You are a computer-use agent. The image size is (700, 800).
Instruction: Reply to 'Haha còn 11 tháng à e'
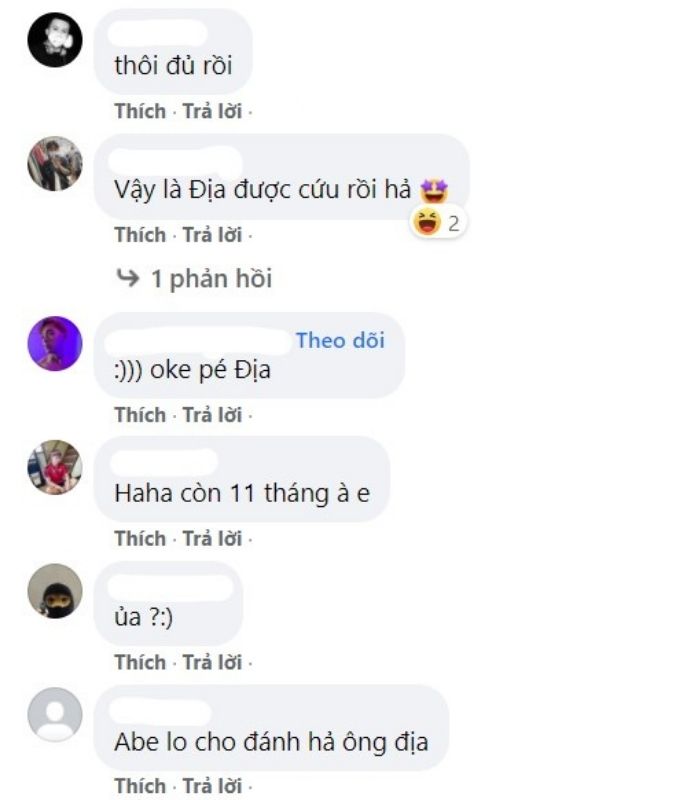pyautogui.click(x=212, y=539)
